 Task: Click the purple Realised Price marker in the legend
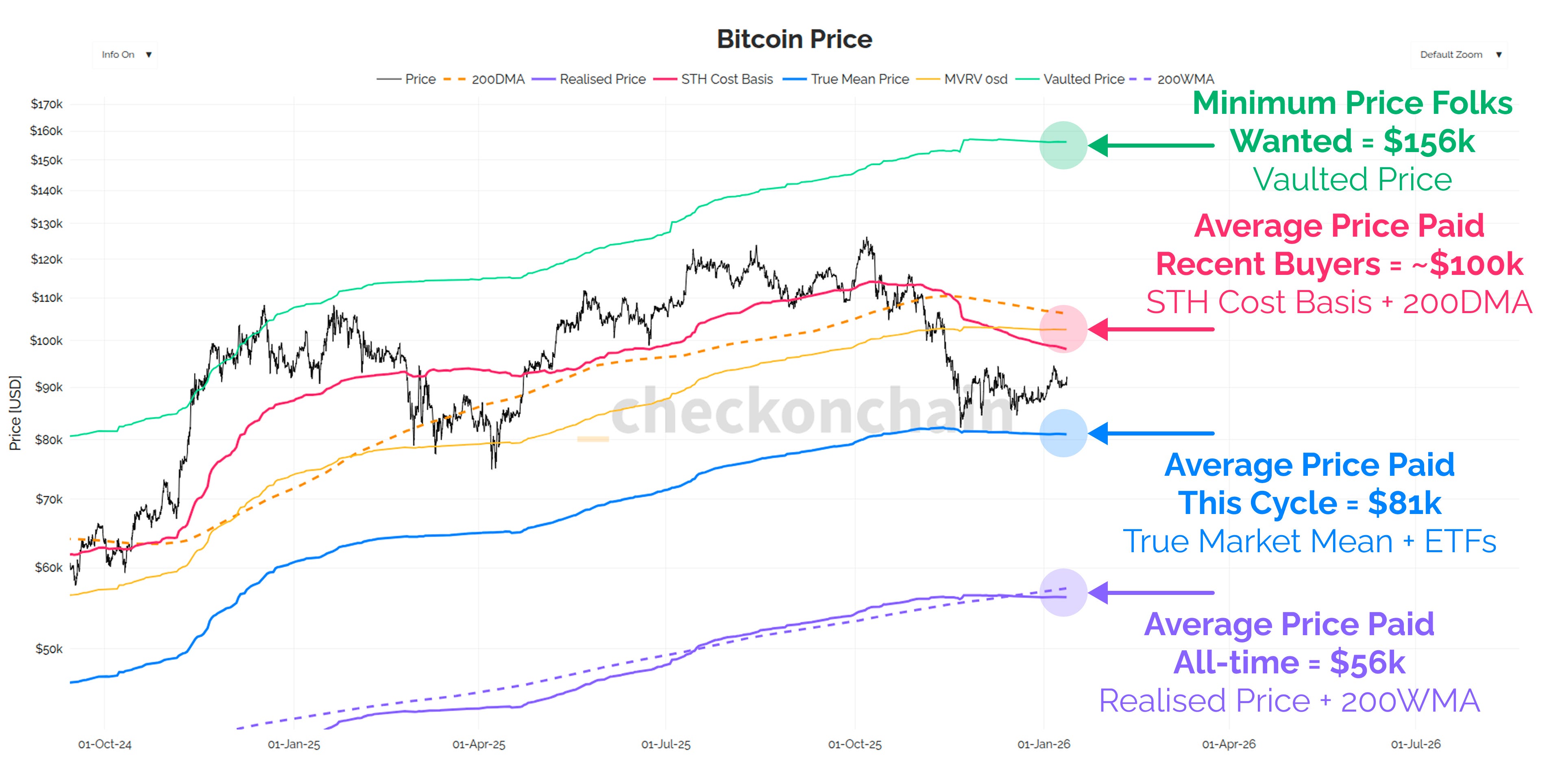(x=545, y=79)
